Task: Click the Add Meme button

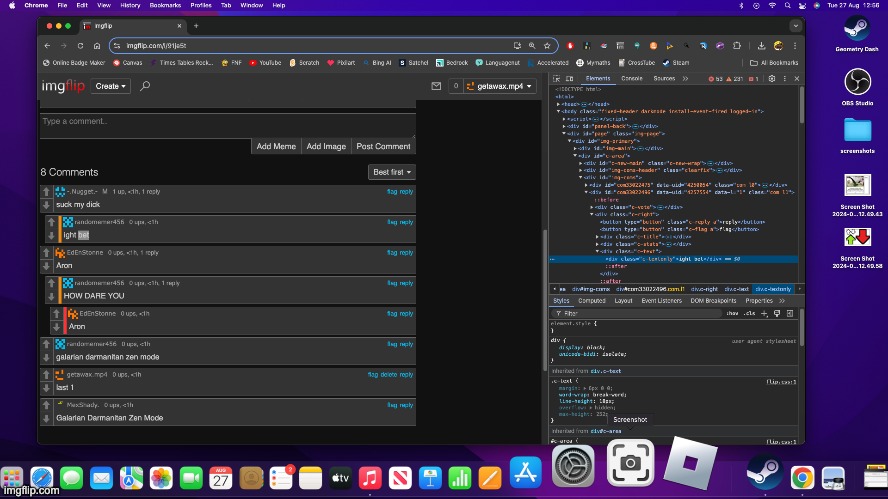Action: [276, 147]
